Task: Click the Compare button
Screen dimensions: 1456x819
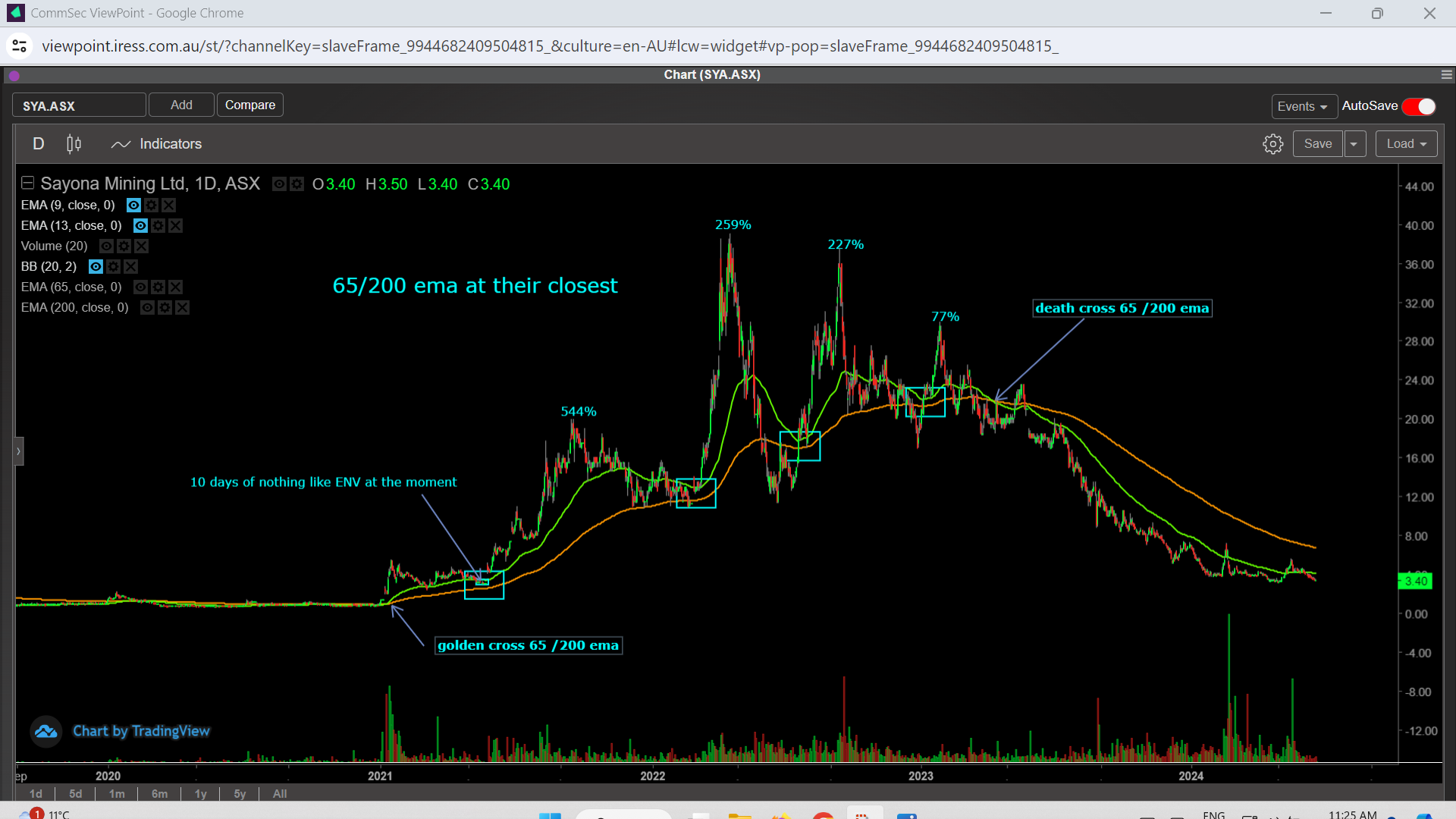Action: coord(250,105)
